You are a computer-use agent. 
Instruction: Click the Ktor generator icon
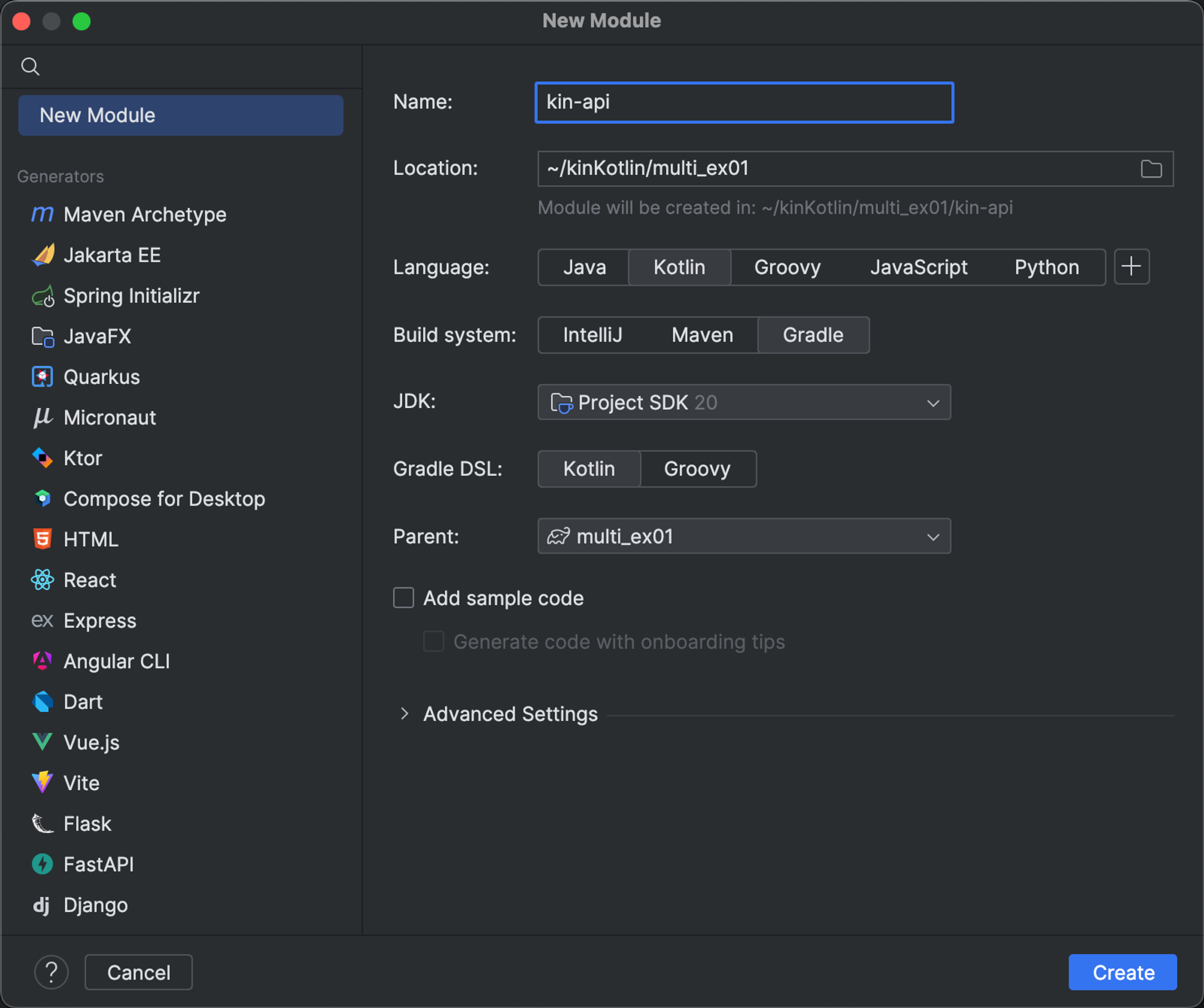42,458
